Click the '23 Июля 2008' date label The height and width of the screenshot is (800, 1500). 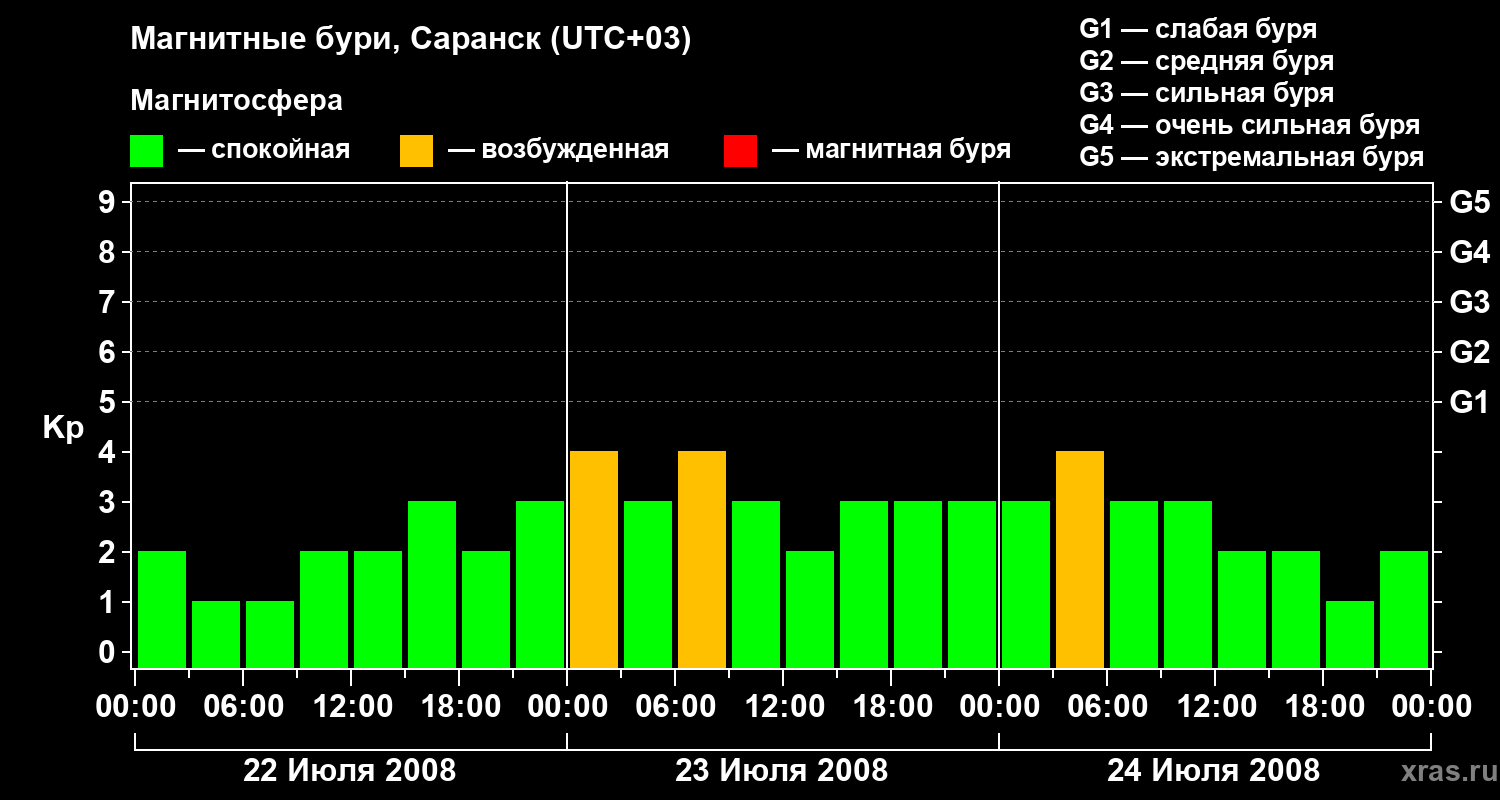pyautogui.click(x=782, y=771)
